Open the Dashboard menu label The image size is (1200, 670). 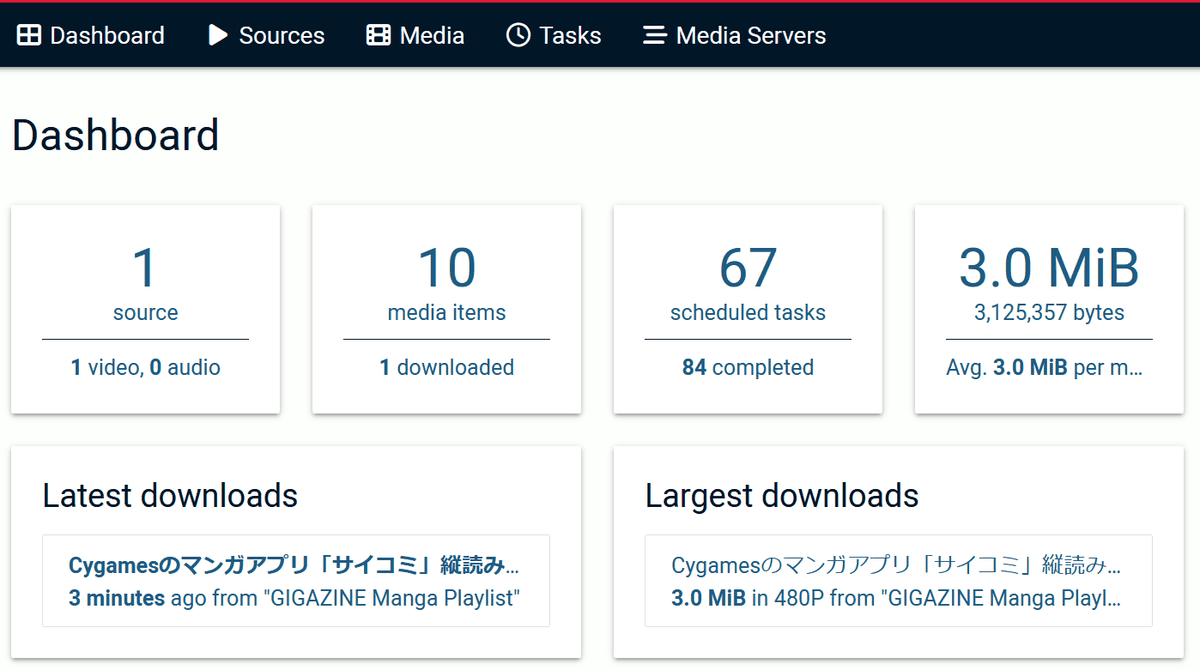click(107, 36)
